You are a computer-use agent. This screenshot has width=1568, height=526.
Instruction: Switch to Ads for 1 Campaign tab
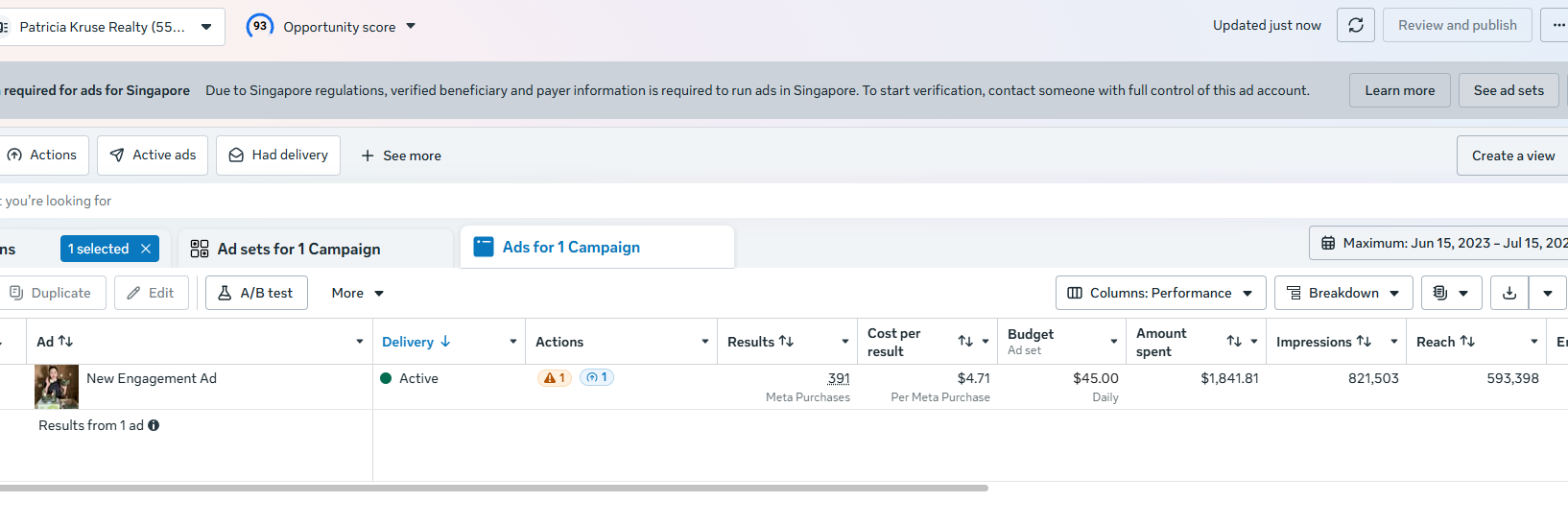pyautogui.click(x=597, y=247)
